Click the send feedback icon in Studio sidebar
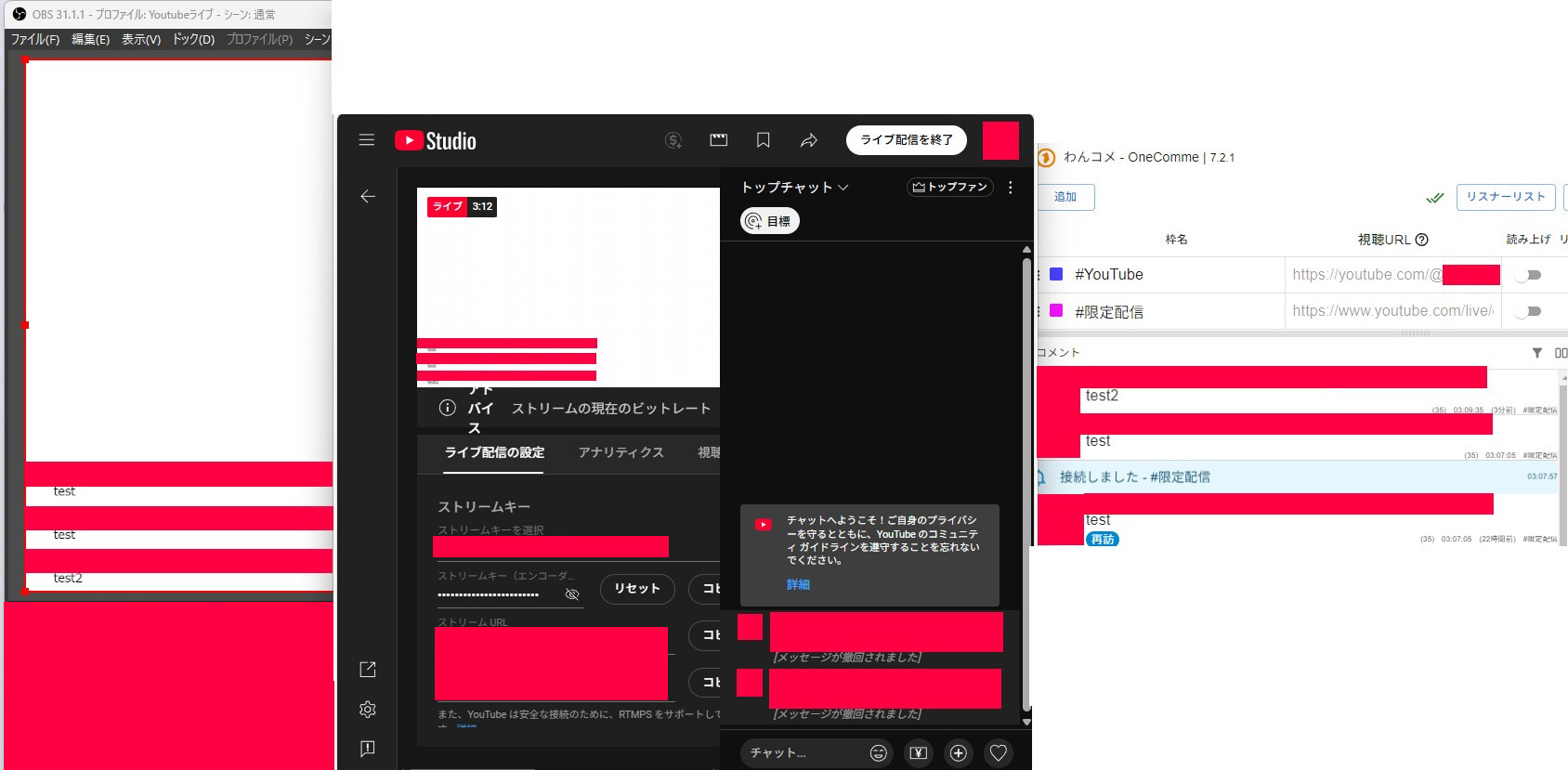Screen dimensions: 1568x770 pos(368,749)
